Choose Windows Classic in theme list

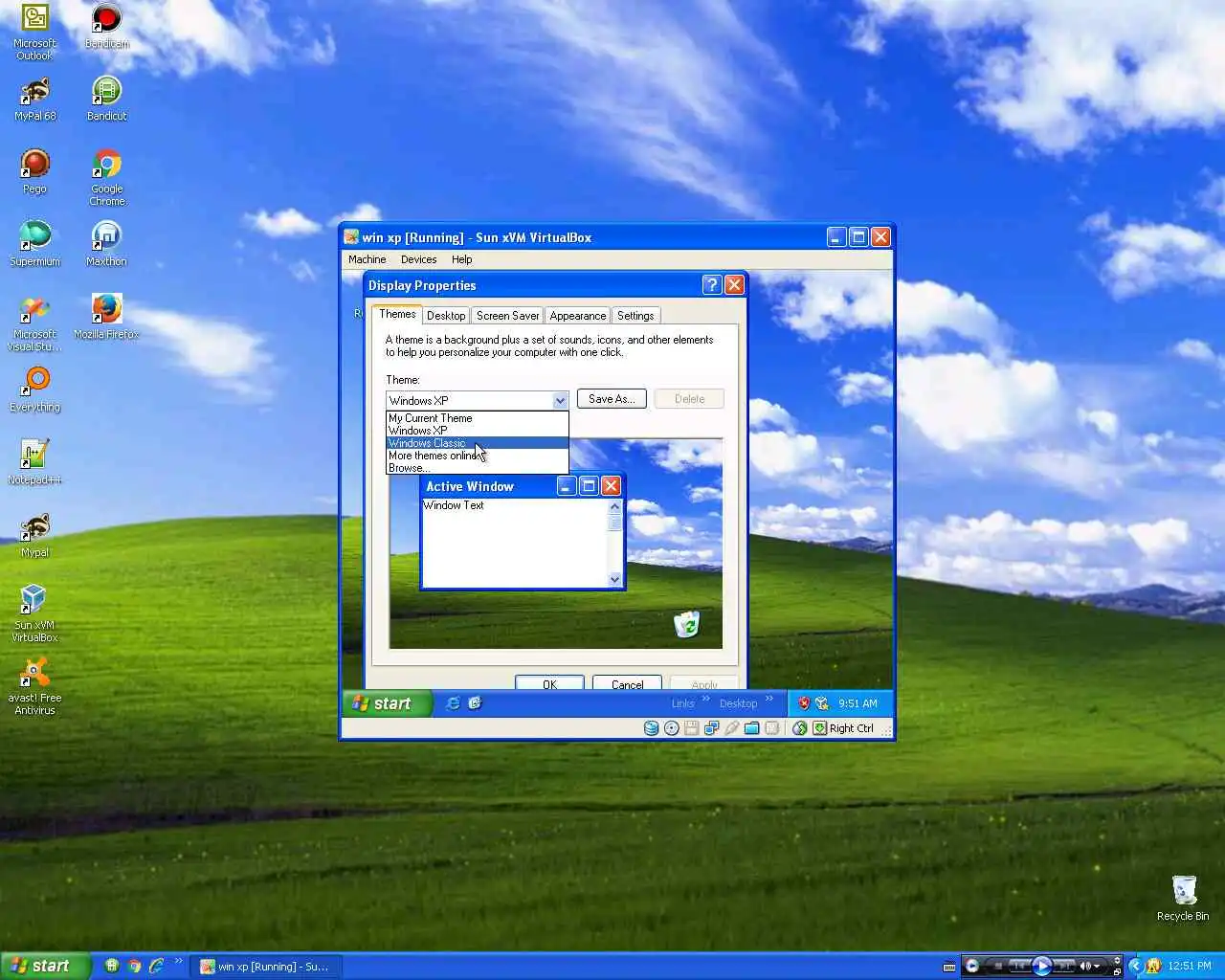478,443
